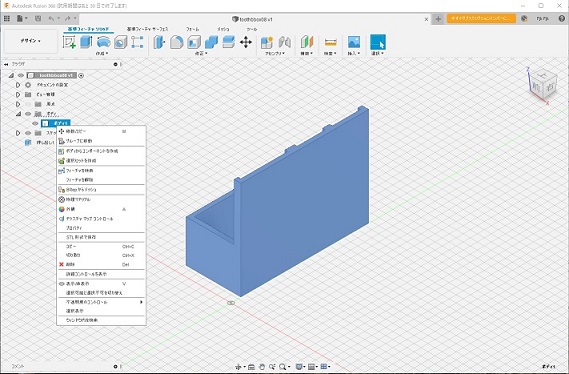Viewport: 569px width, 374px height.
Task: Open a new design tab with plus
Action: coord(438,19)
